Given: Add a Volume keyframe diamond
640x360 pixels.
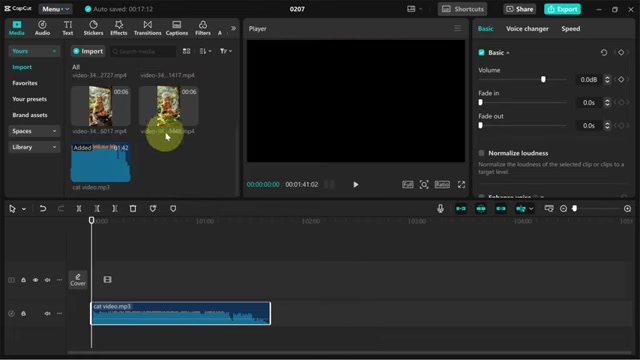Looking at the screenshot, I should pyautogui.click(x=621, y=79).
